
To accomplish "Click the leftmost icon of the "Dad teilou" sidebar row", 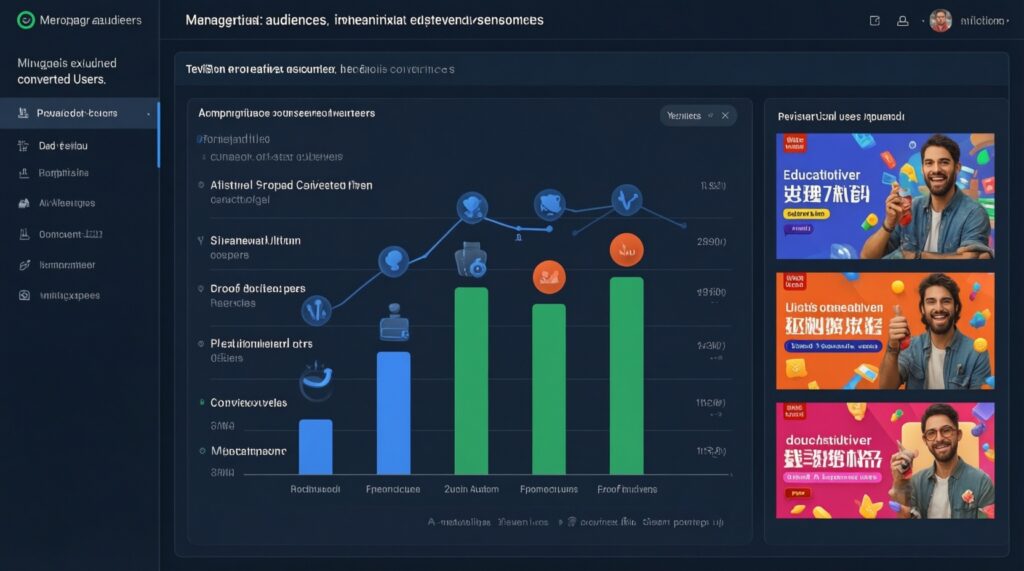I will pos(22,146).
